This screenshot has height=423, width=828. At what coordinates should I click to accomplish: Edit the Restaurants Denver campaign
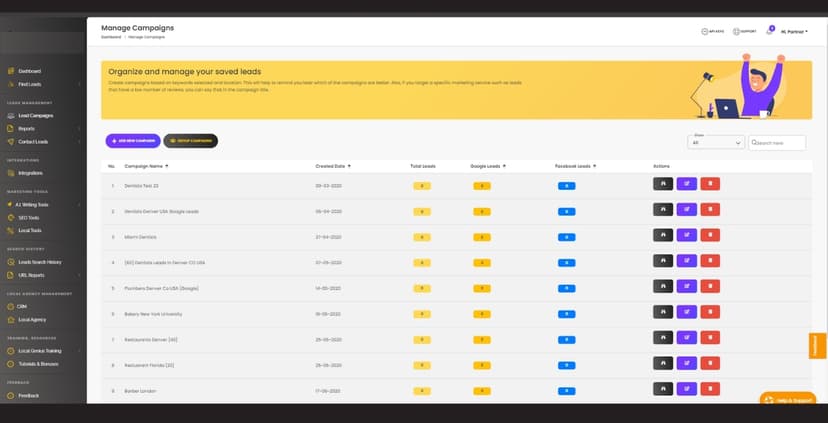pos(686,337)
